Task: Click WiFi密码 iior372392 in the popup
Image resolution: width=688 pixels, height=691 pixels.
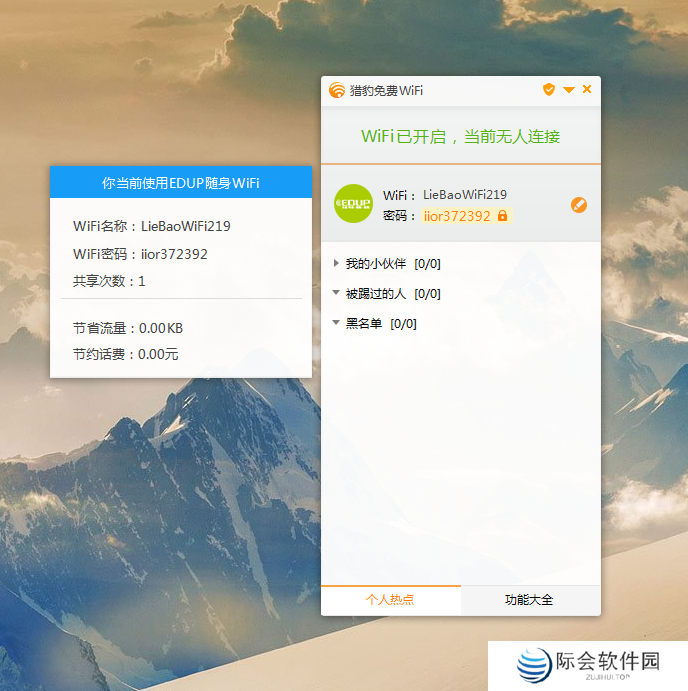Action: click(x=140, y=254)
